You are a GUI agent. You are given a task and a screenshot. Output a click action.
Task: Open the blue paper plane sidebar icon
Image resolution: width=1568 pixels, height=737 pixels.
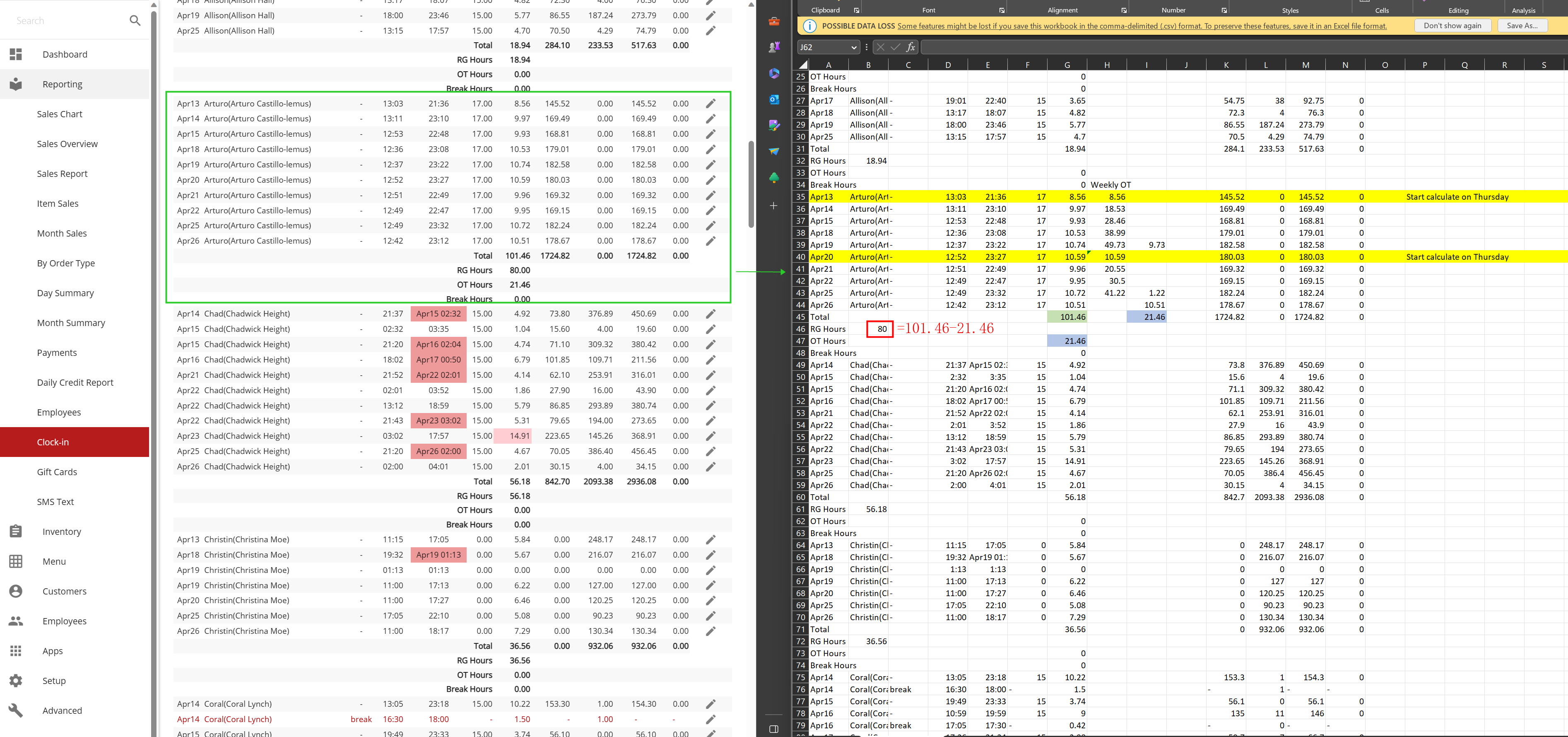pos(774,151)
